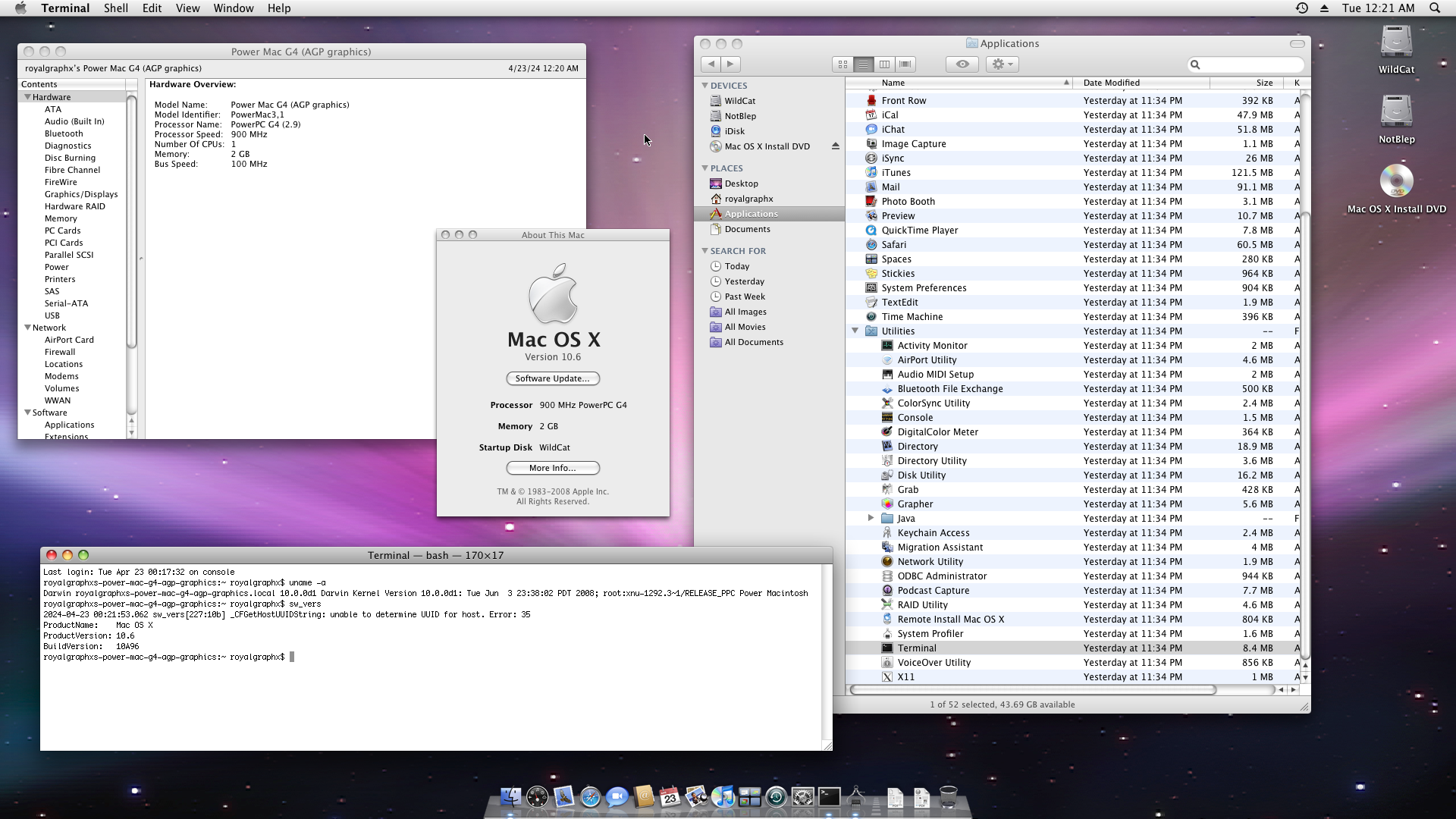The image size is (1456, 819).
Task: Collapse DEVICES section in Finder sidebar
Action: click(704, 86)
